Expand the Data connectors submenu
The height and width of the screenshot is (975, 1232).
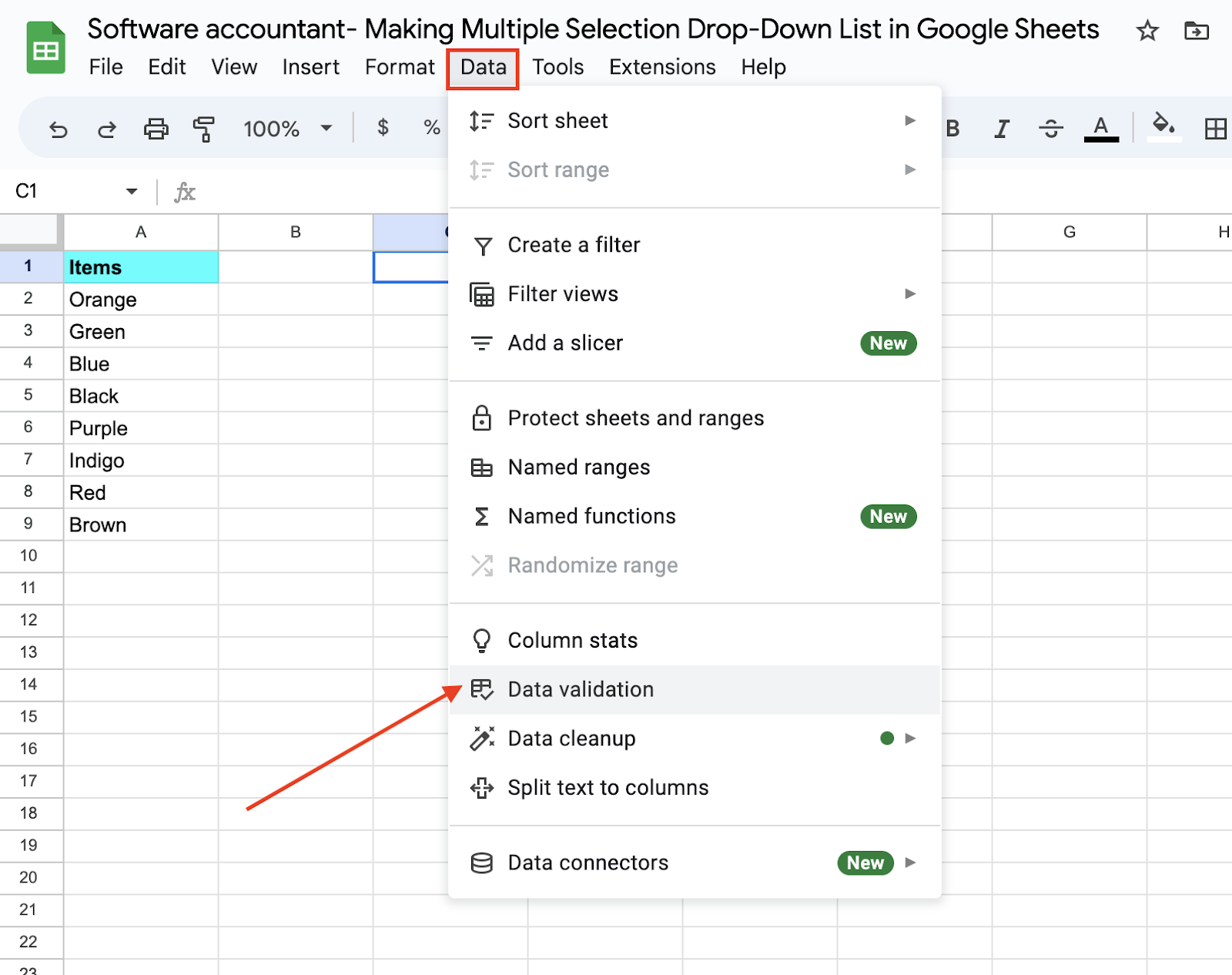695,863
